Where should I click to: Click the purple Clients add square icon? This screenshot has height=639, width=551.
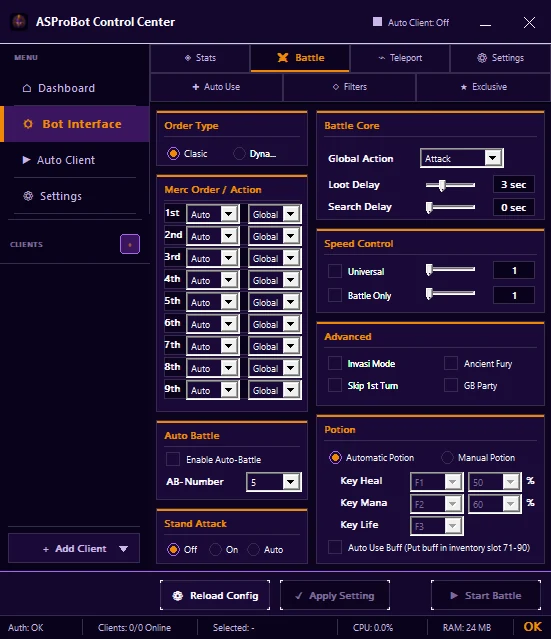[x=130, y=244]
